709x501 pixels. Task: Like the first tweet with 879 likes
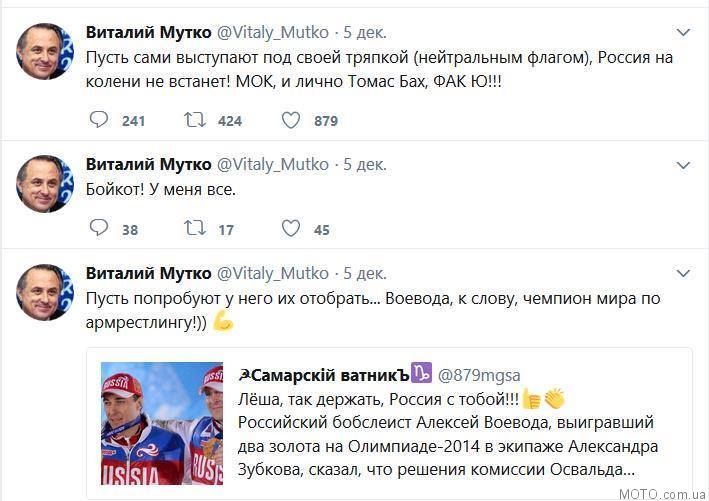click(x=291, y=120)
